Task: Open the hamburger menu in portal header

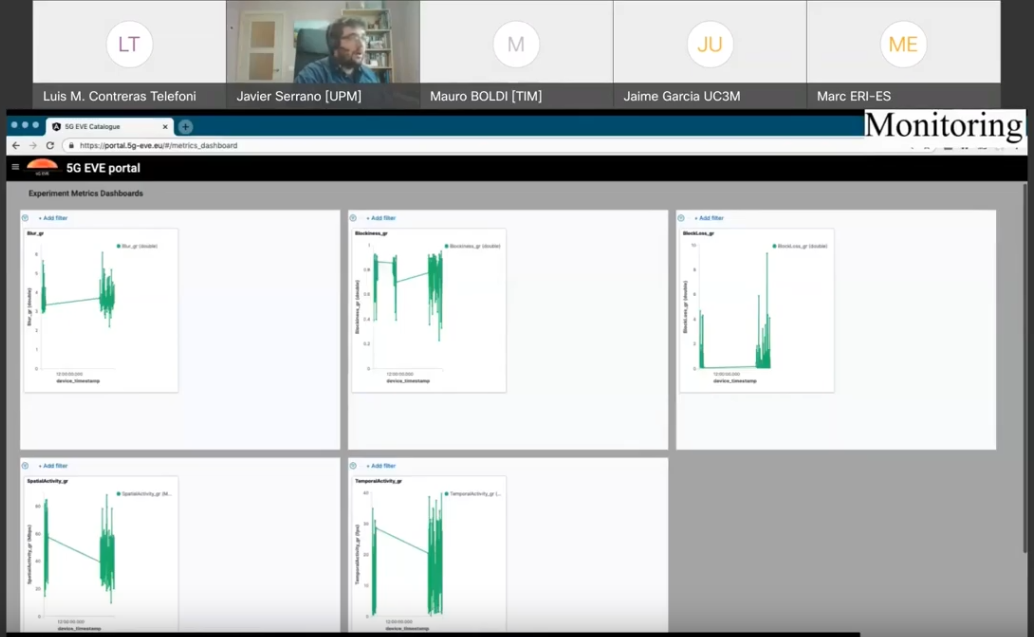Action: (15, 167)
